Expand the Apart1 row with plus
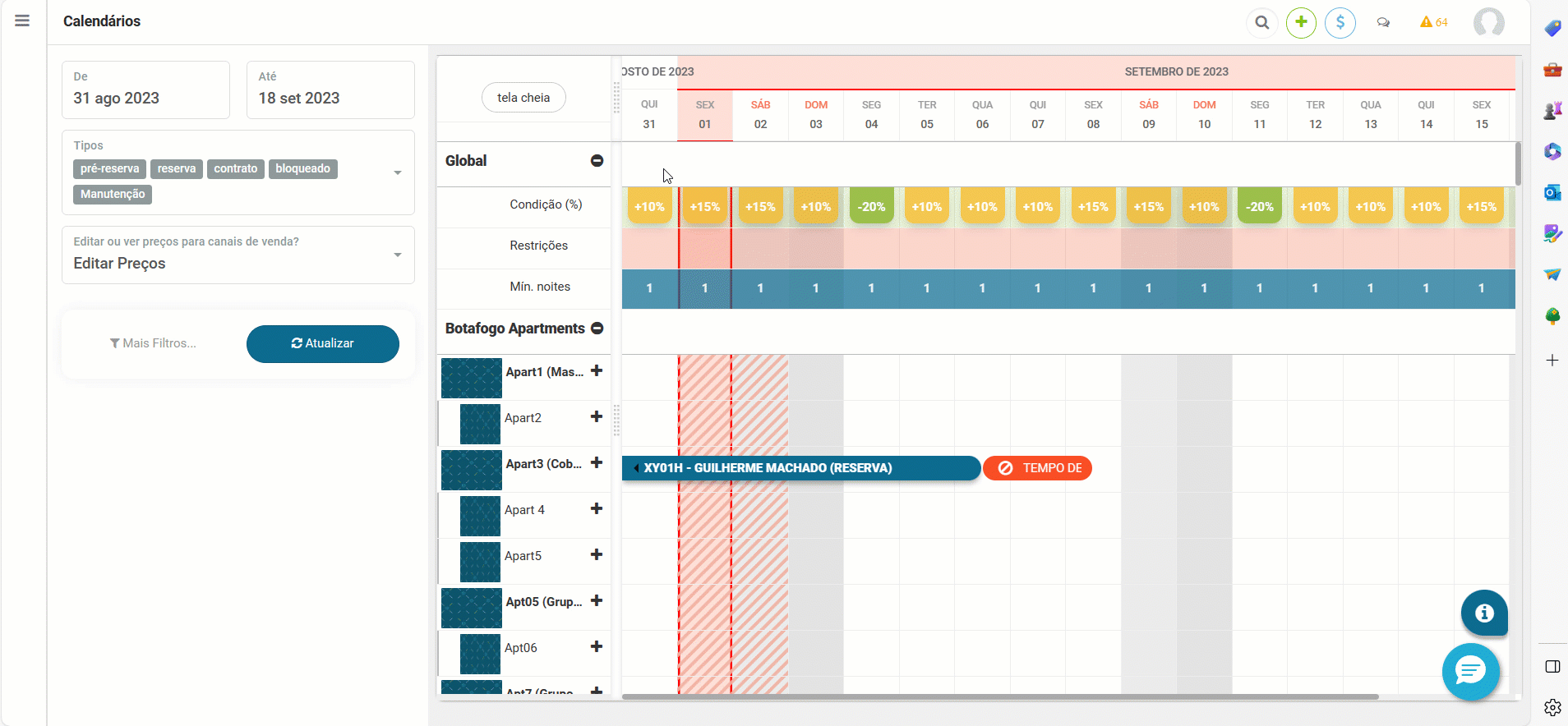 [x=597, y=371]
